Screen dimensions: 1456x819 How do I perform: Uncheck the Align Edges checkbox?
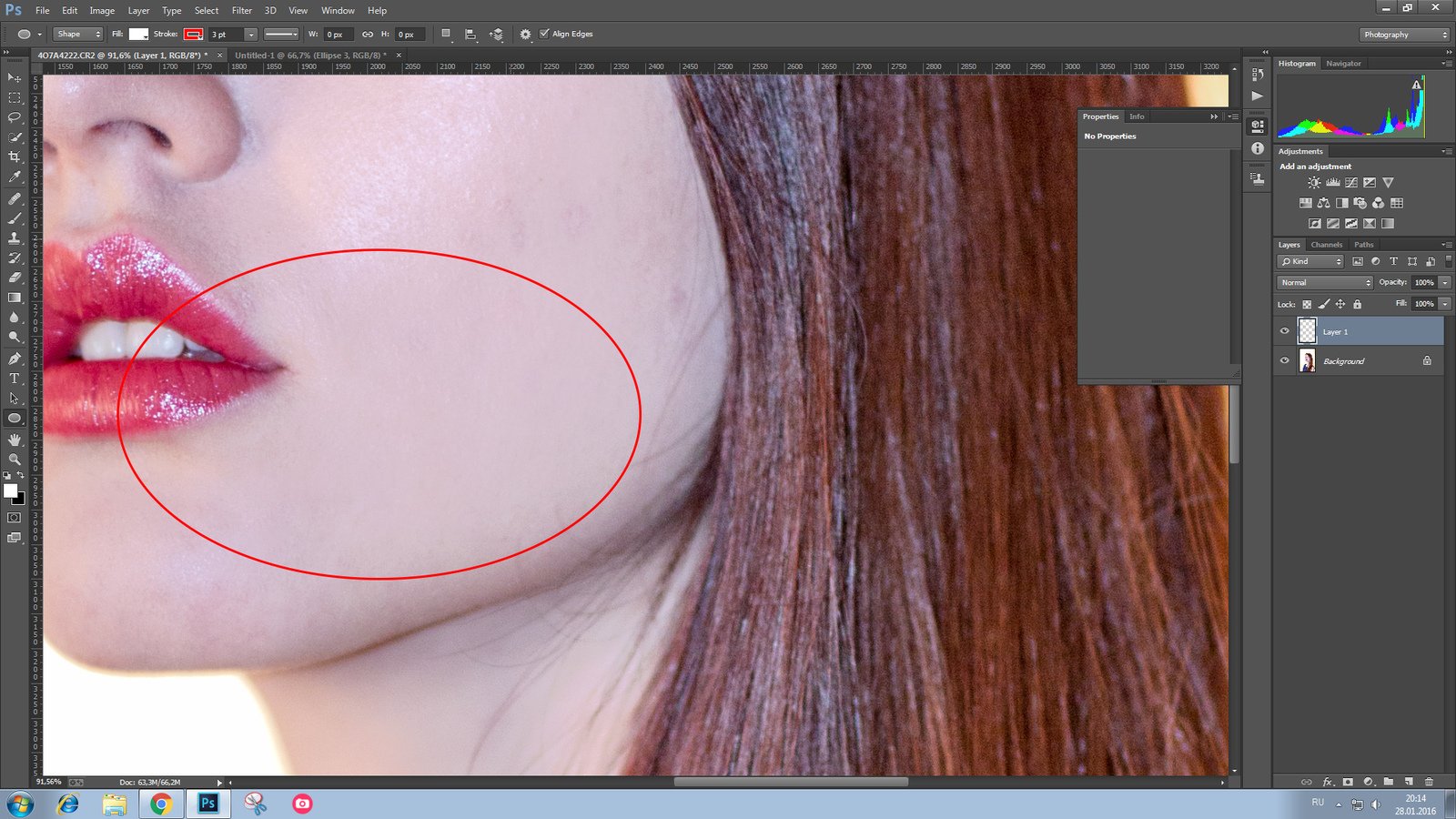pyautogui.click(x=544, y=34)
